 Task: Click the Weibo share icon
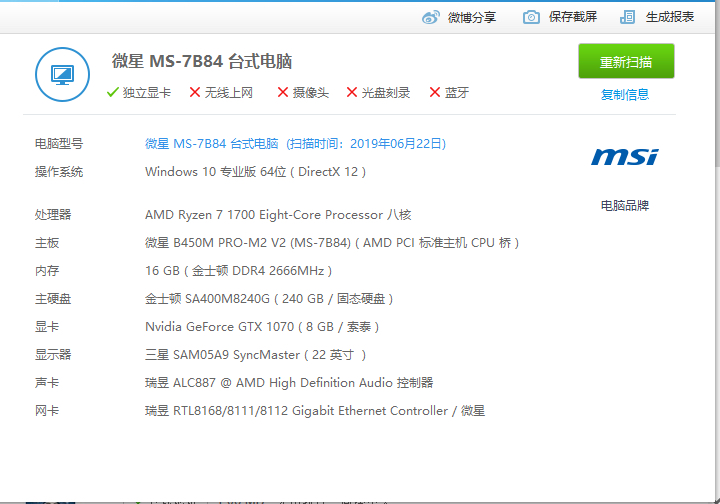[431, 17]
